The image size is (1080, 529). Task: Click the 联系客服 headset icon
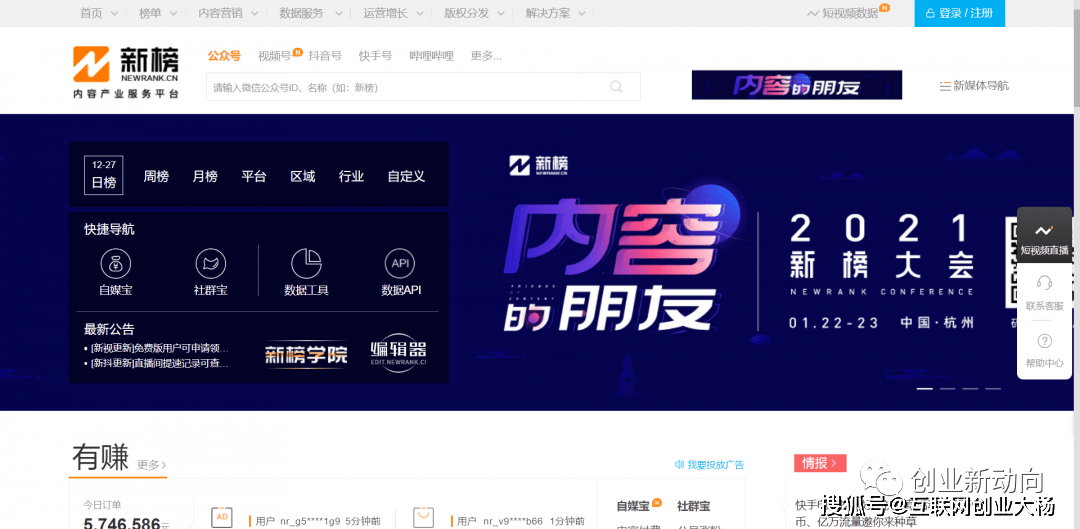pos(1044,283)
